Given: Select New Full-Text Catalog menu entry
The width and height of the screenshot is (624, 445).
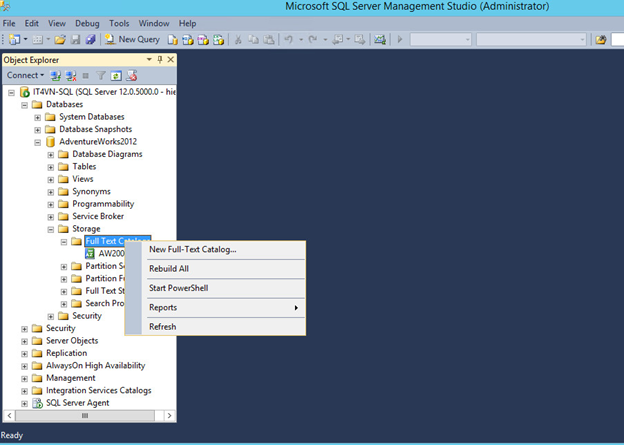Looking at the screenshot, I should point(192,249).
